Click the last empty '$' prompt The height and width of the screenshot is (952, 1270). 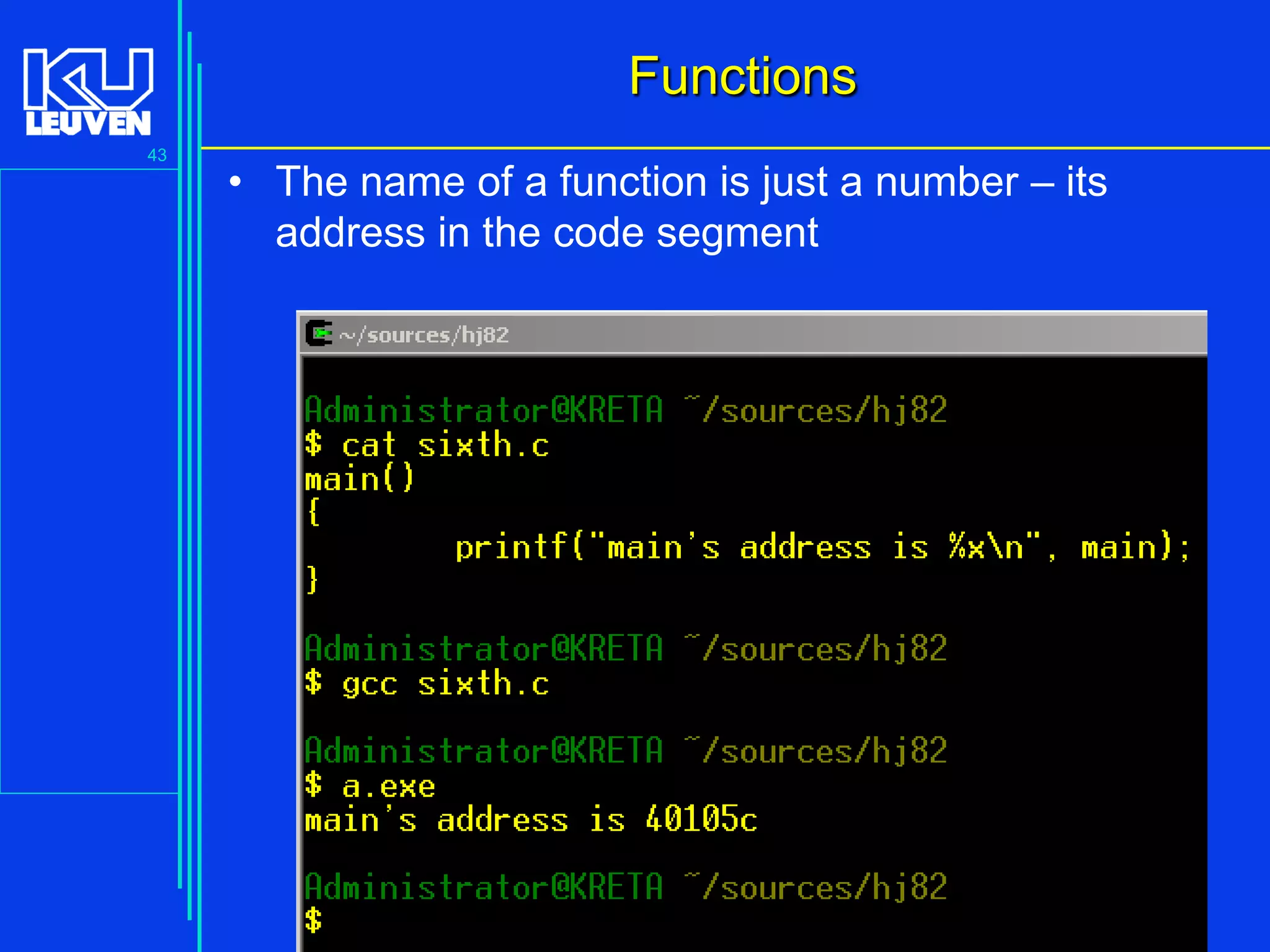[314, 920]
